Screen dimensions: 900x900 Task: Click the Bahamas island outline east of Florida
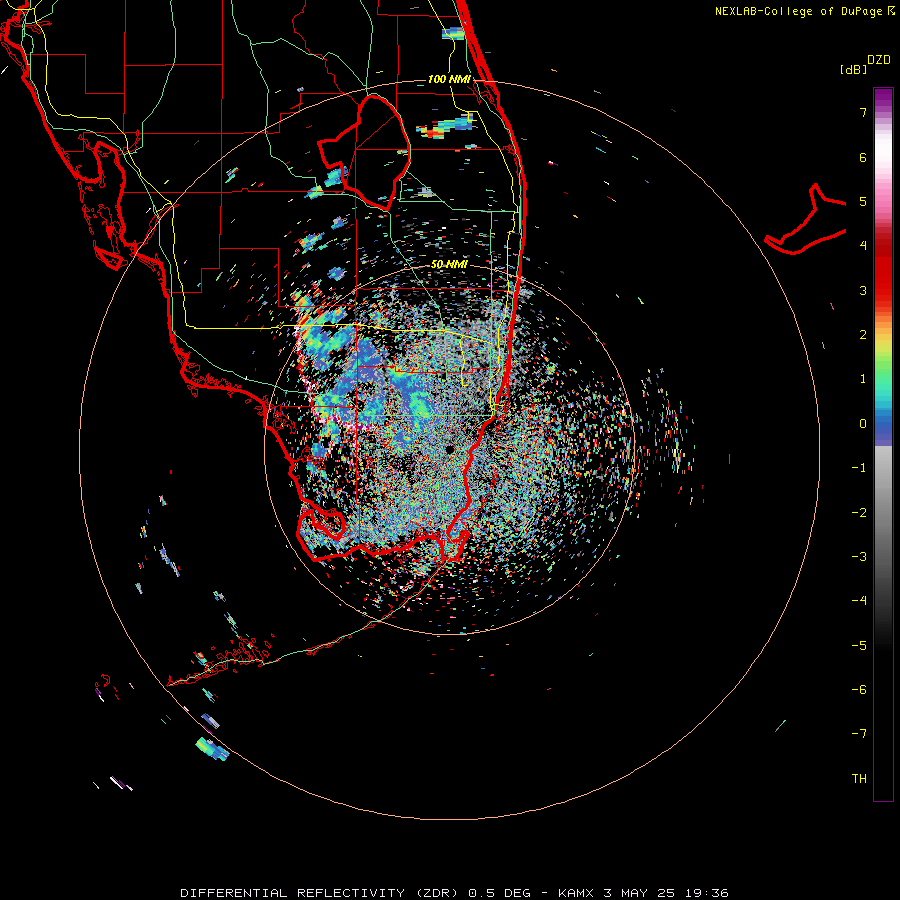806,220
